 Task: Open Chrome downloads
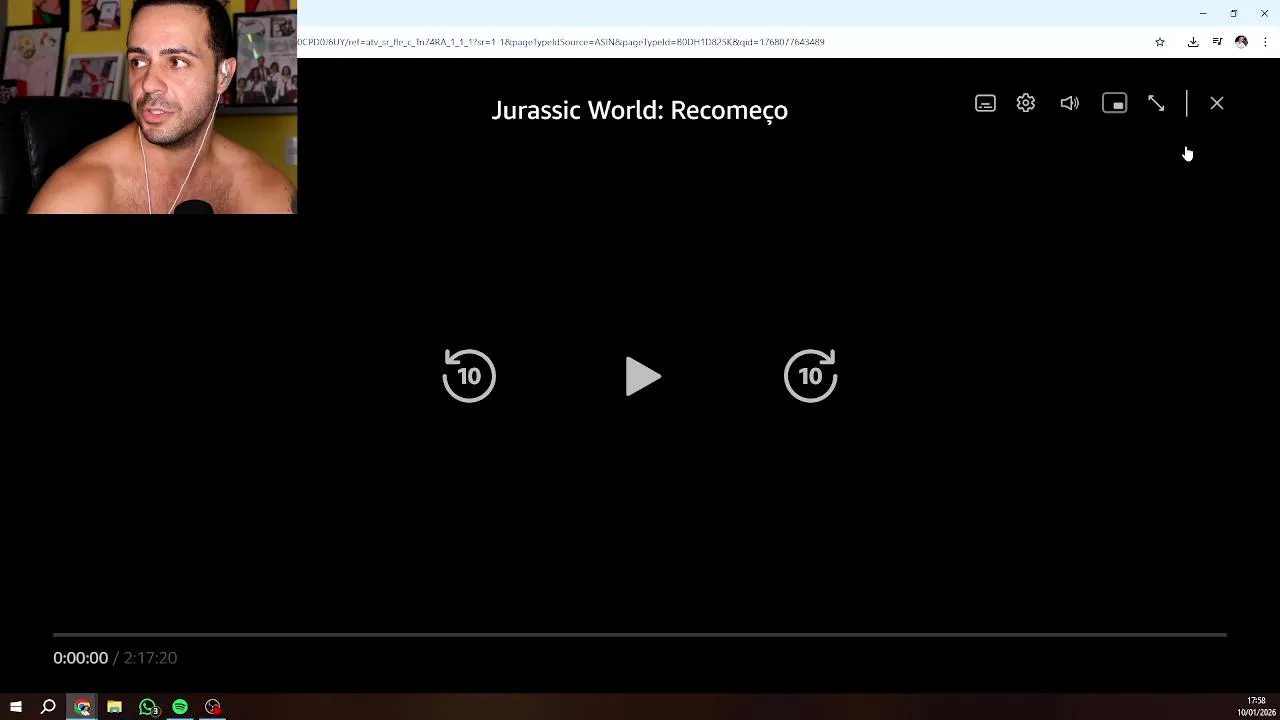tap(1193, 42)
